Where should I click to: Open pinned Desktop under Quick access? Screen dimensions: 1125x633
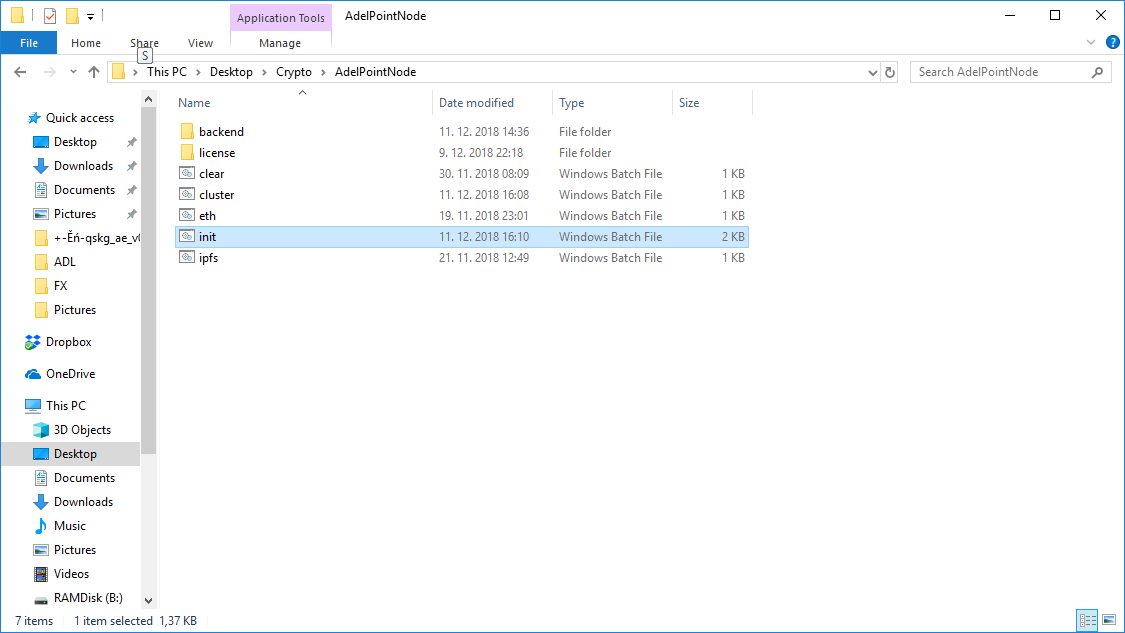tap(75, 142)
